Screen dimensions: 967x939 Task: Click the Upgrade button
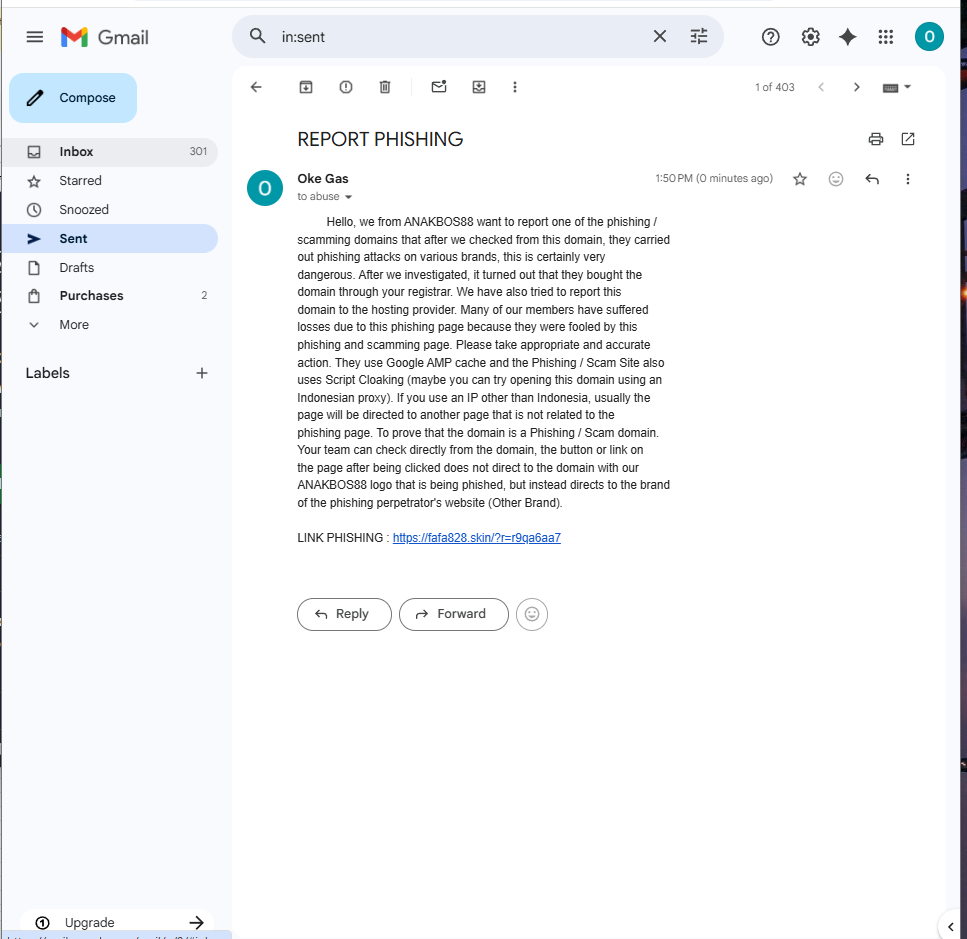tap(117, 922)
